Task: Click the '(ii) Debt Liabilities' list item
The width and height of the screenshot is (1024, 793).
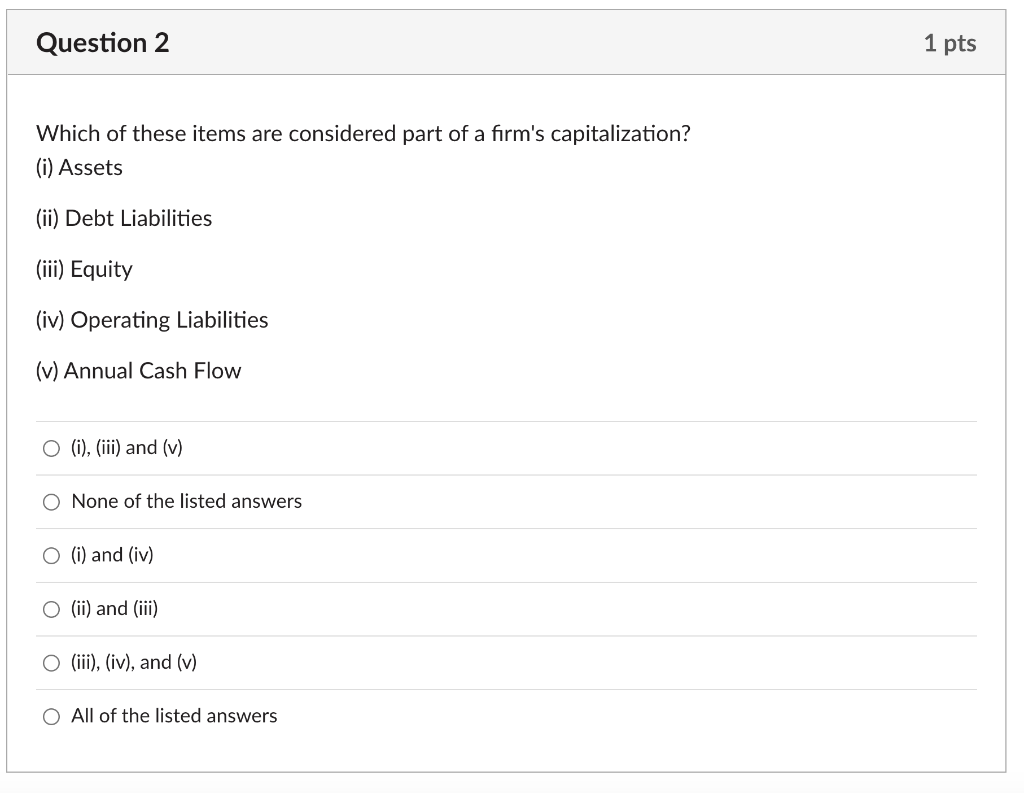Action: click(x=124, y=218)
